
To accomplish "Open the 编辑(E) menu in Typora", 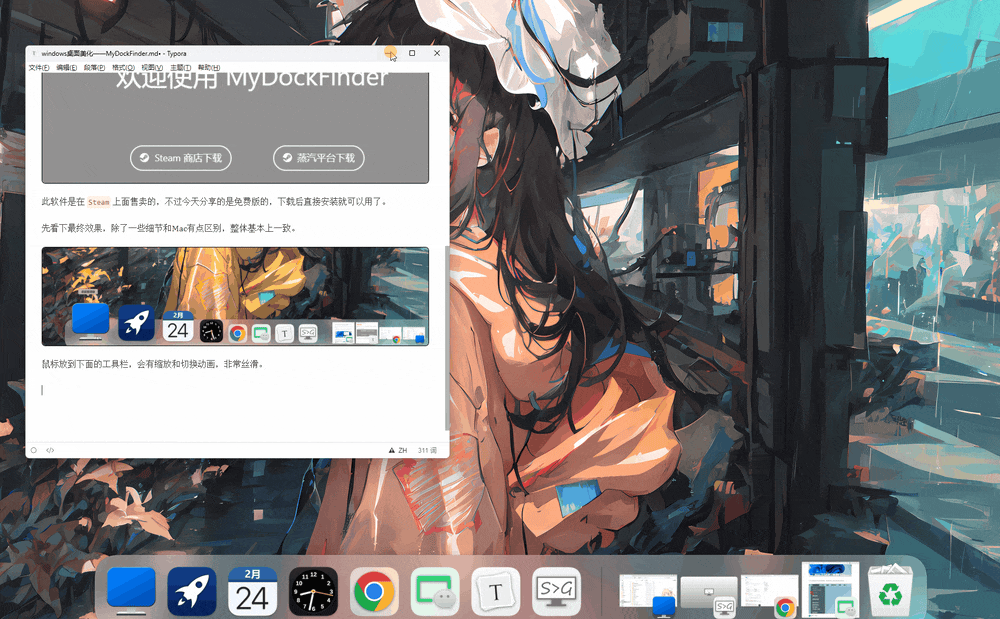I will pos(66,68).
